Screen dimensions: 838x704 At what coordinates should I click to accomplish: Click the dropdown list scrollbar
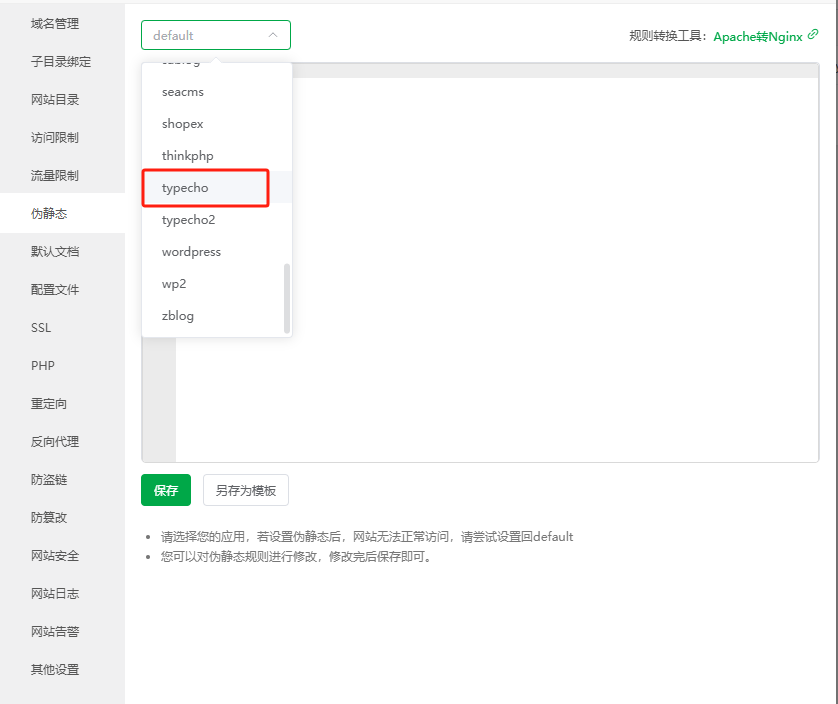tap(287, 297)
